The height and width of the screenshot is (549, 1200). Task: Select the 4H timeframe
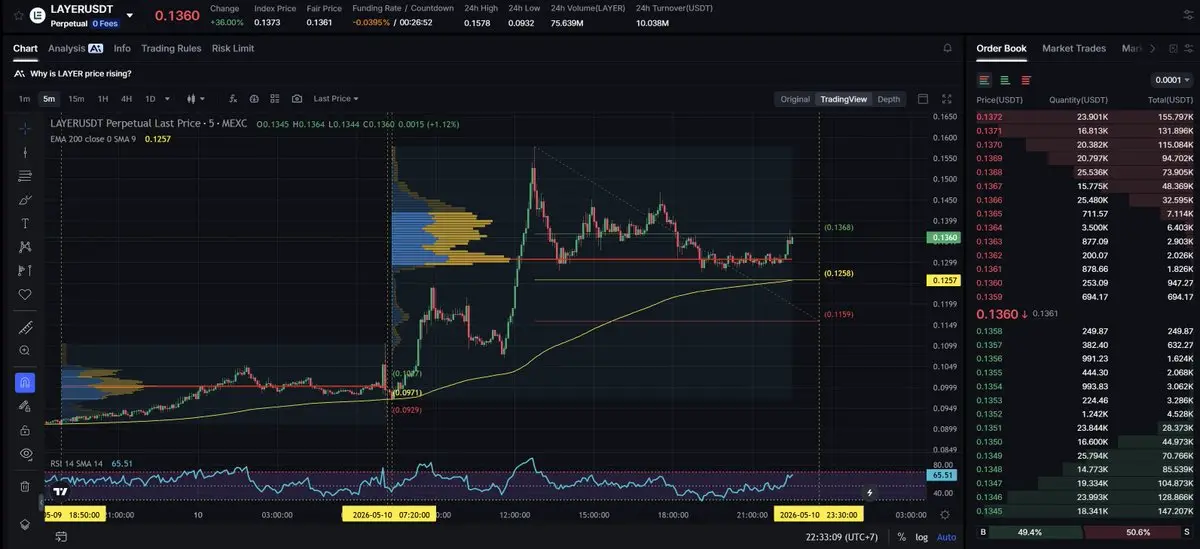pyautogui.click(x=126, y=99)
